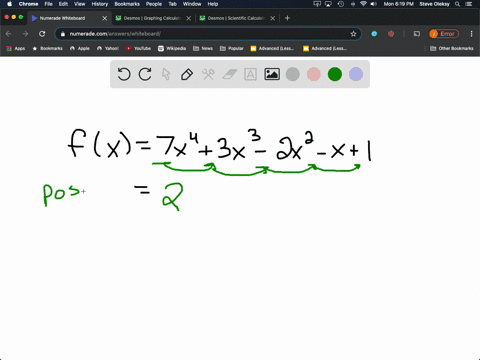Image resolution: width=480 pixels, height=360 pixels.
Task: Open the blue extension icon
Action: click(374, 34)
